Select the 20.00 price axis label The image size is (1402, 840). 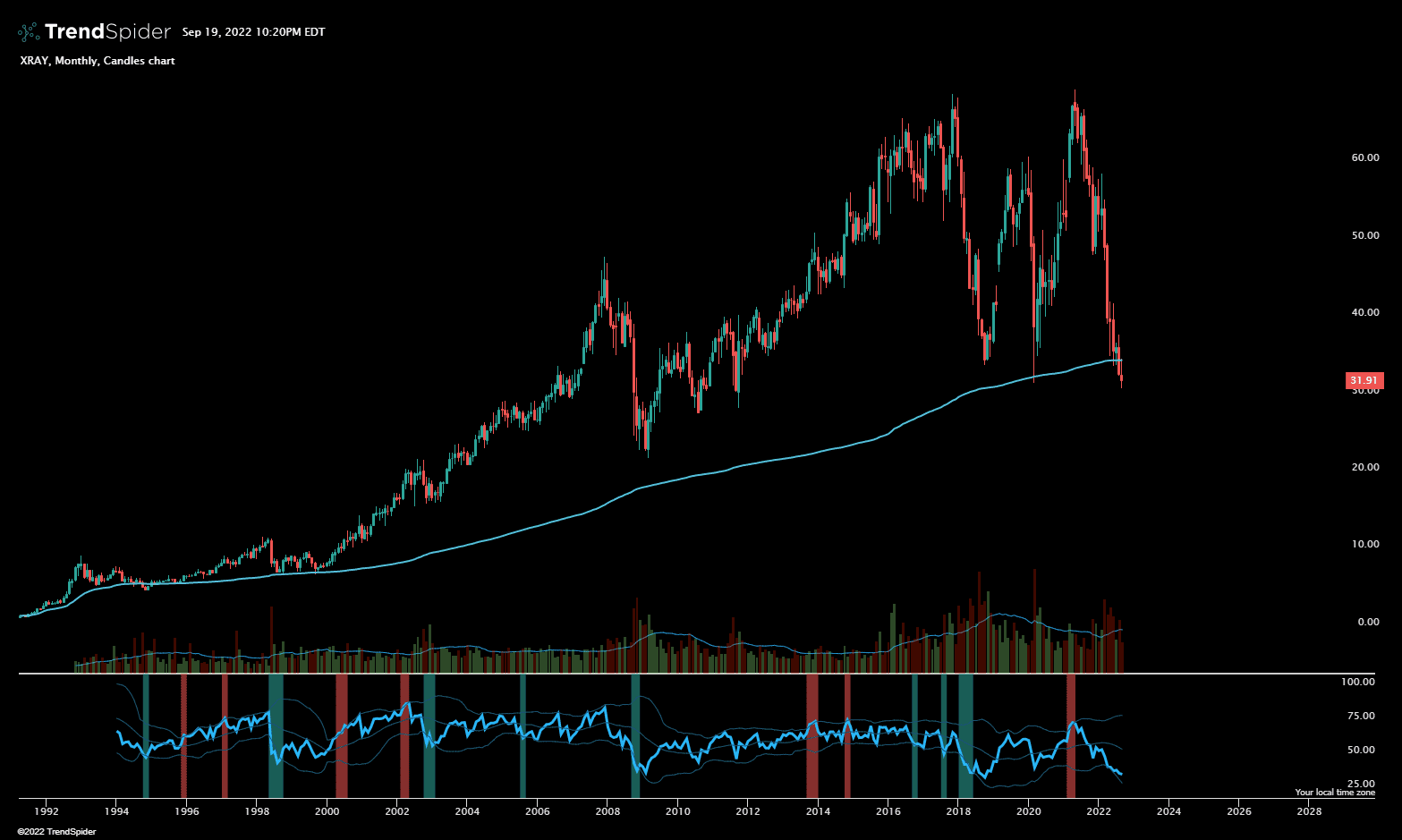click(x=1364, y=467)
